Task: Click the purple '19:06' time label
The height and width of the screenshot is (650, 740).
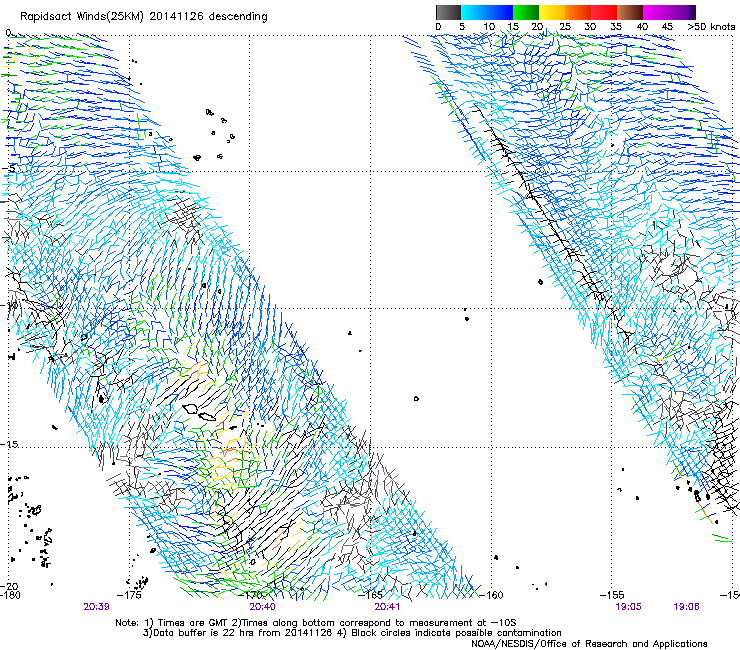Action: tap(686, 607)
